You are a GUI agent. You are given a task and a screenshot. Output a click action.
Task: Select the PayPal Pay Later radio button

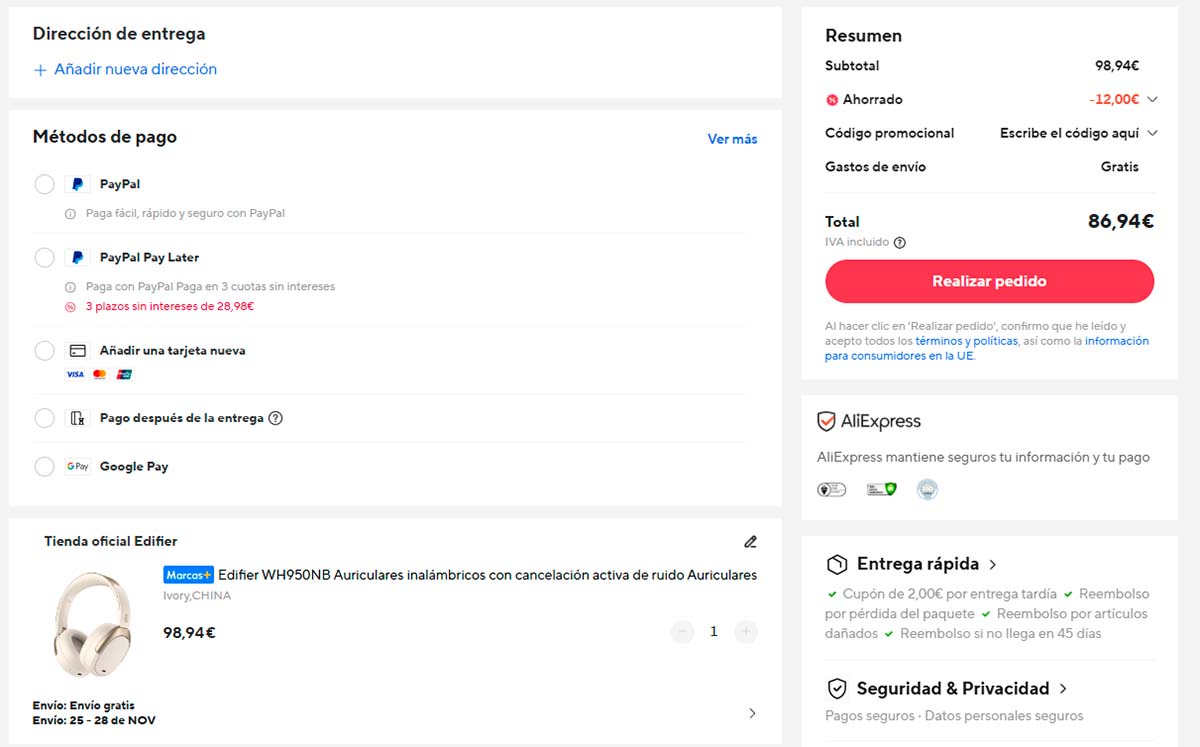44,258
